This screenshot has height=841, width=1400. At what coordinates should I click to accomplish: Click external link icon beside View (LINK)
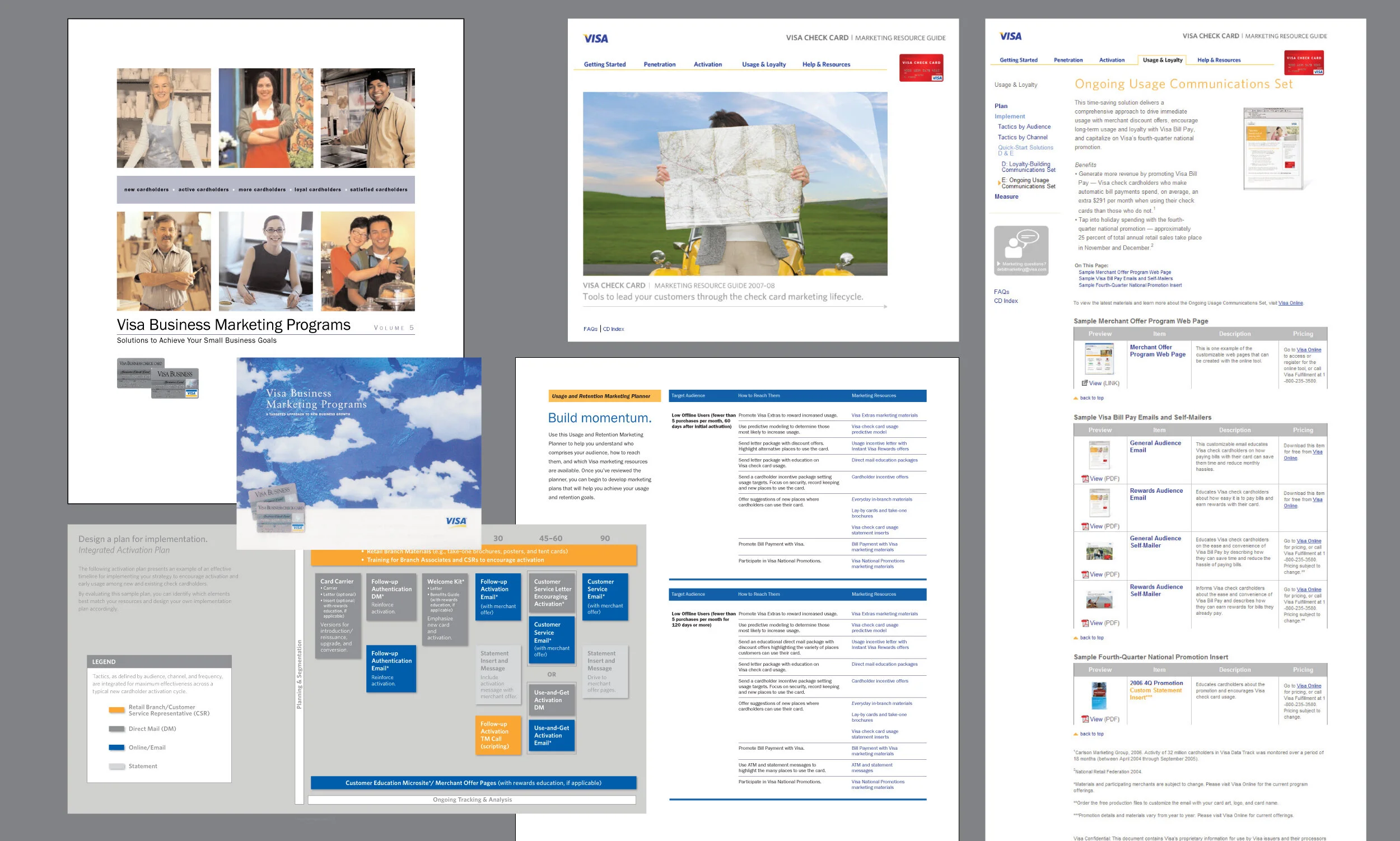(x=1084, y=383)
